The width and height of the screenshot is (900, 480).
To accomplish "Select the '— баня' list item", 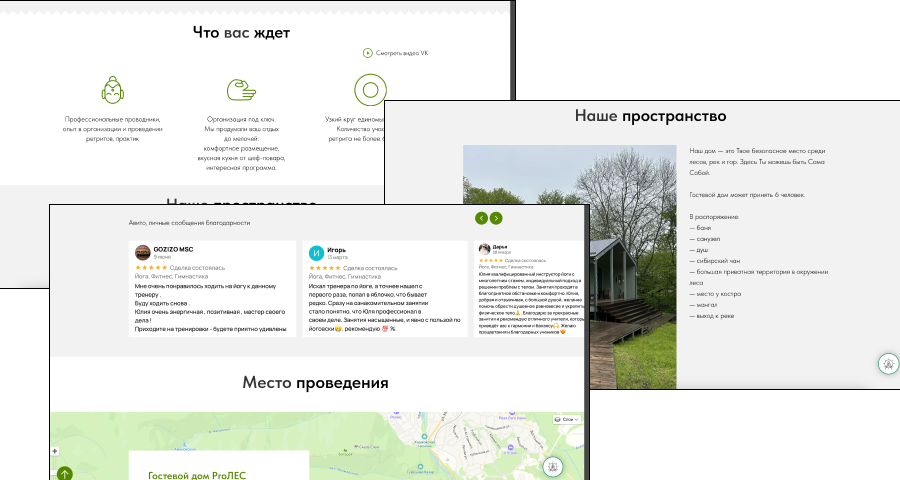I will coord(700,228).
